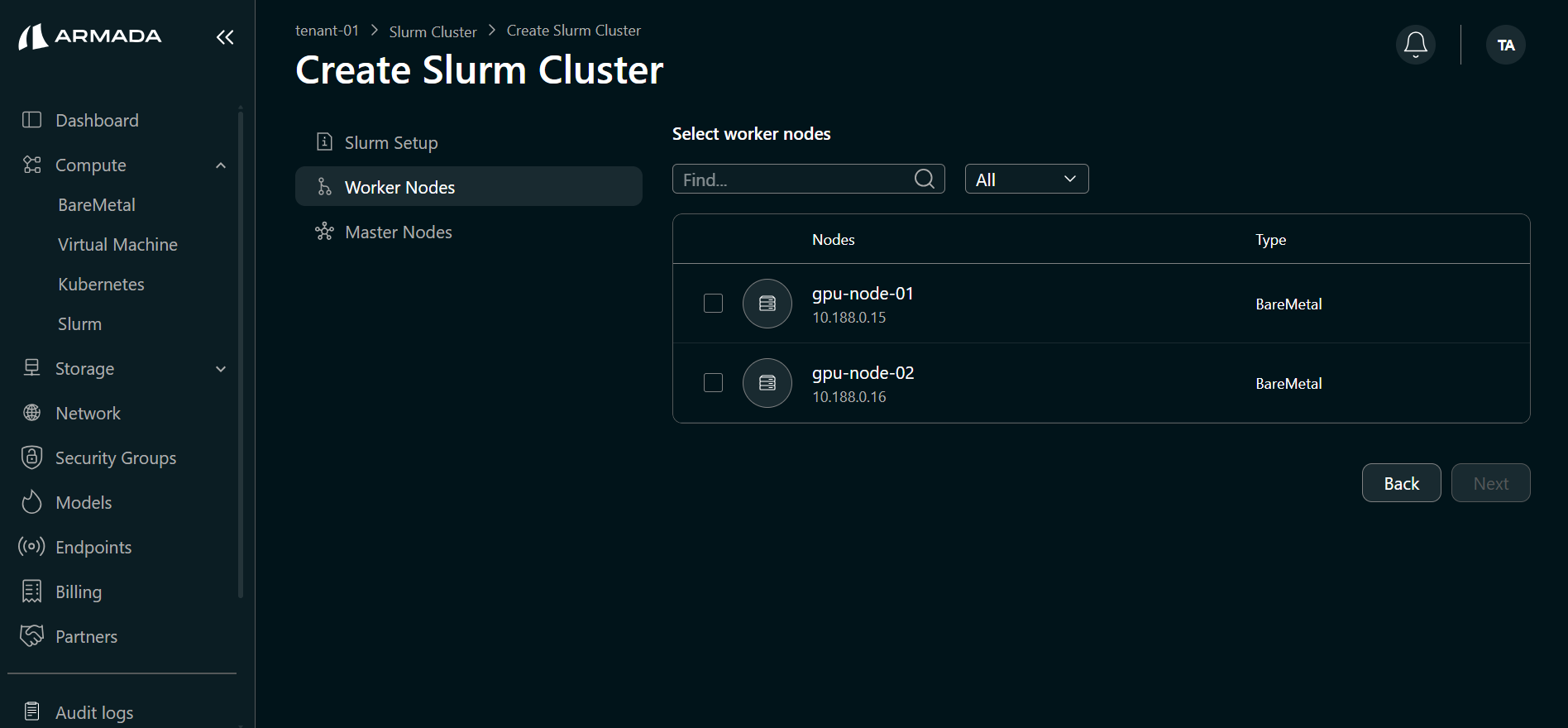1568x728 pixels.
Task: Collapse the sidebar with double-chevron icon
Action: point(225,37)
